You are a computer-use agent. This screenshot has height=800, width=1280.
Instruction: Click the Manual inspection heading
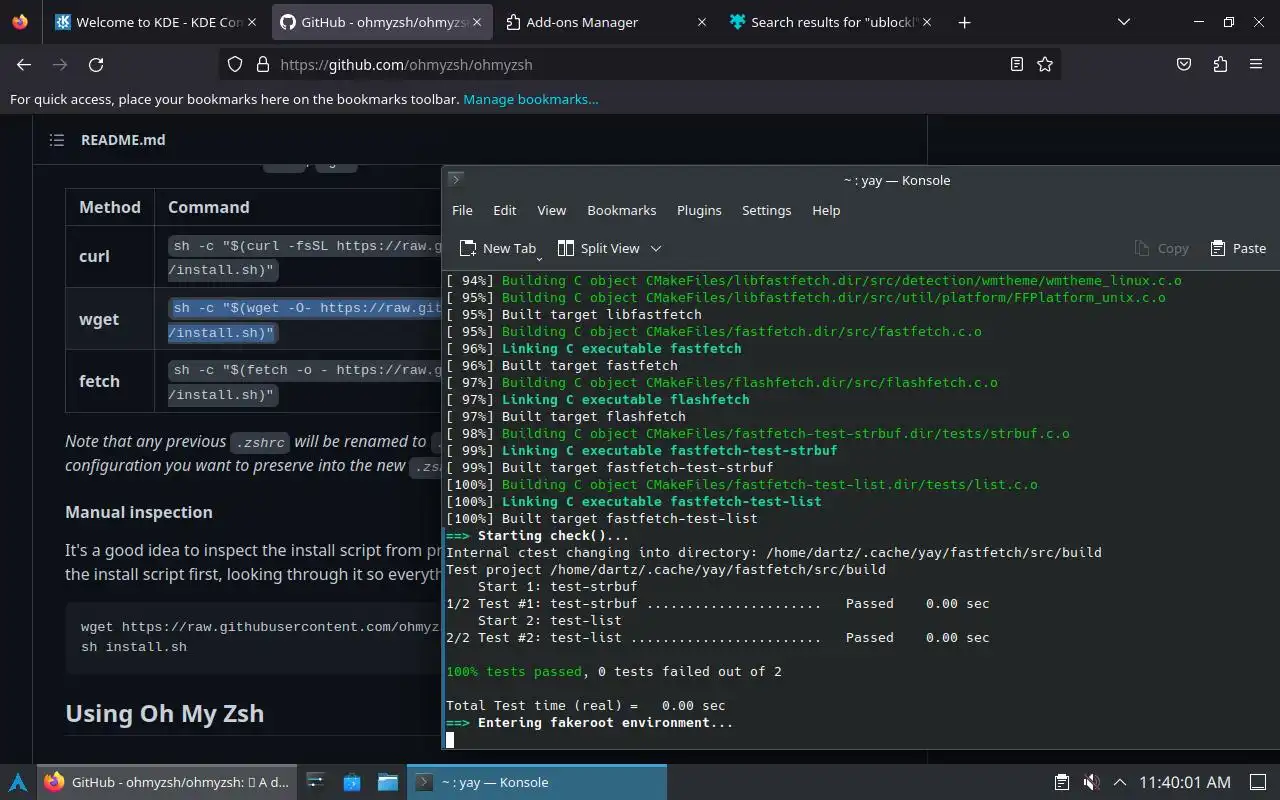139,512
